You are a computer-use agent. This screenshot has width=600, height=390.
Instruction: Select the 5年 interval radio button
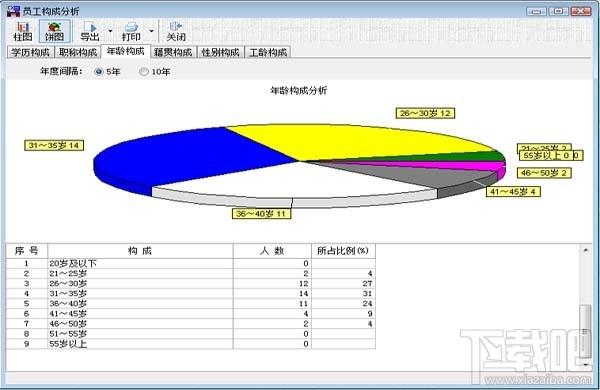99,72
